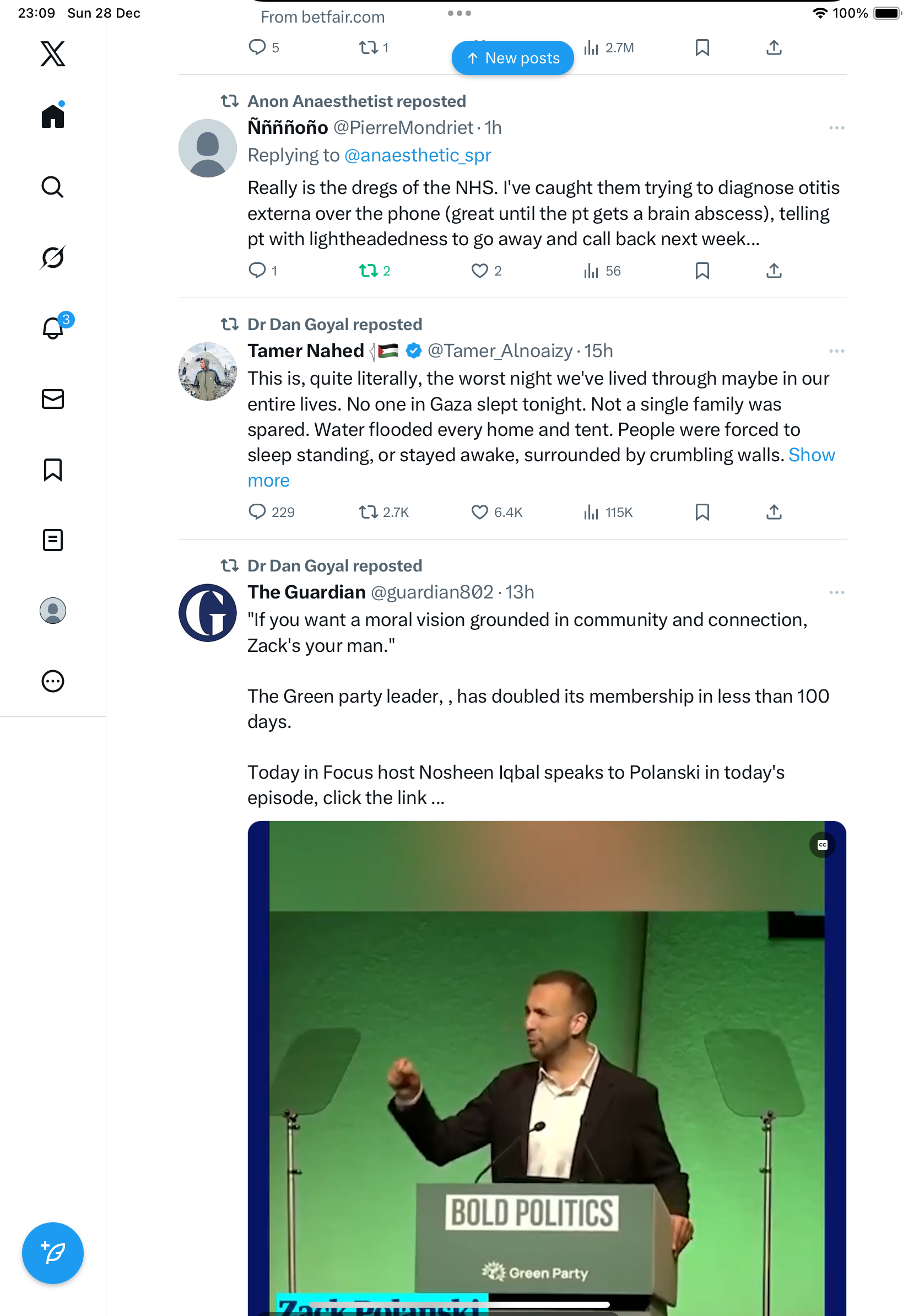The width and height of the screenshot is (919, 1316).
Task: Open the Grok icon in sidebar
Action: click(53, 257)
